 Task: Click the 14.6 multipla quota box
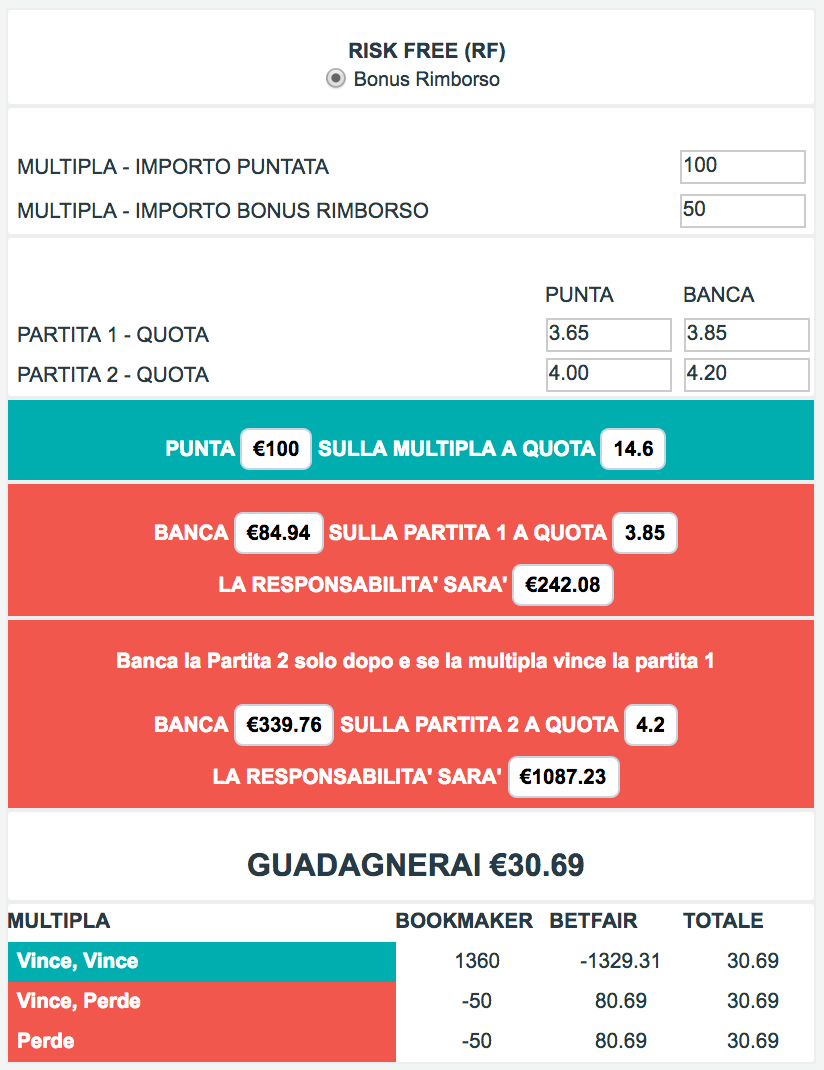(633, 450)
